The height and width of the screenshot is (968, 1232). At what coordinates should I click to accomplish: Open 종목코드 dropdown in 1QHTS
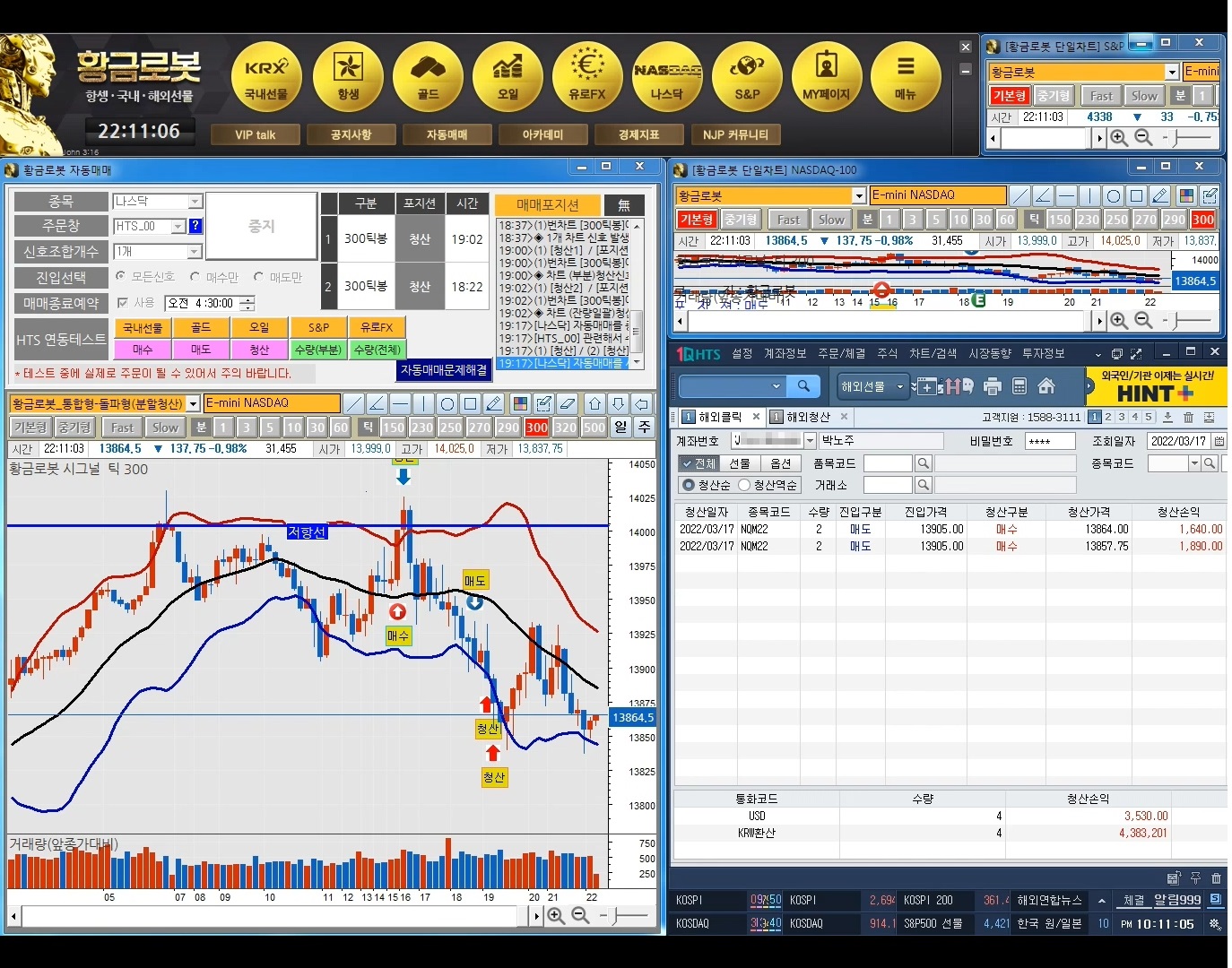tap(1194, 463)
